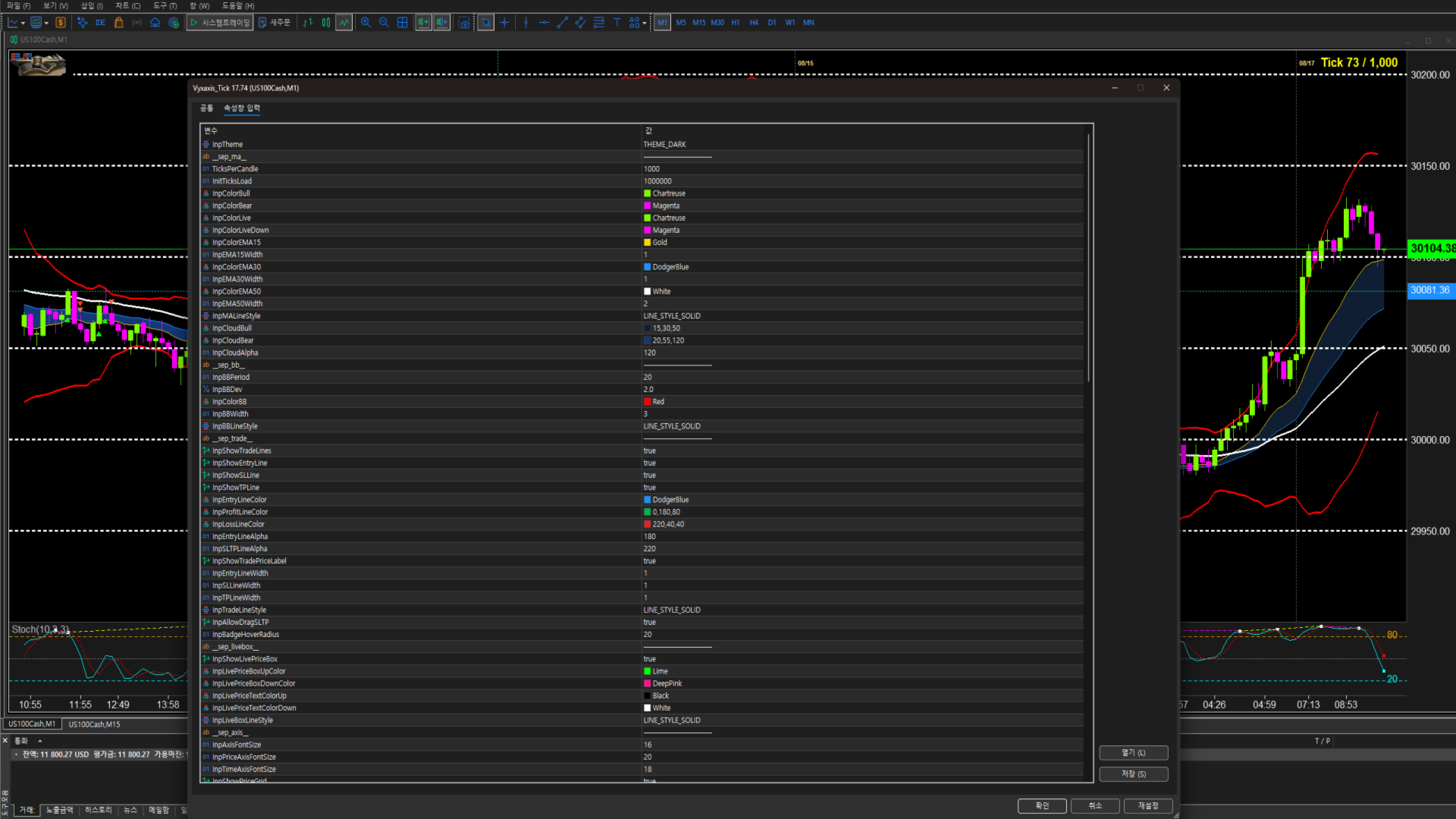Open the 파일 (F) menu
Image resolution: width=1456 pixels, height=819 pixels.
(x=18, y=6)
